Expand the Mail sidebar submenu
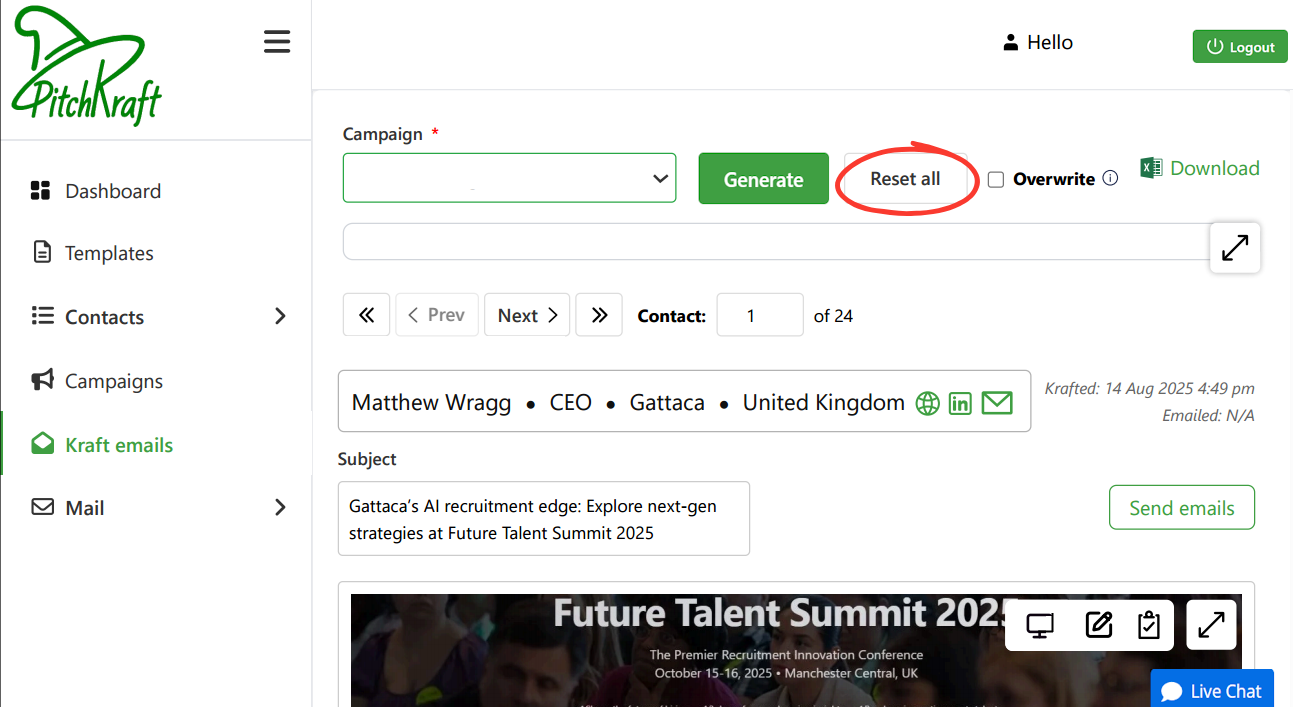The width and height of the screenshot is (1293, 707). tap(280, 508)
